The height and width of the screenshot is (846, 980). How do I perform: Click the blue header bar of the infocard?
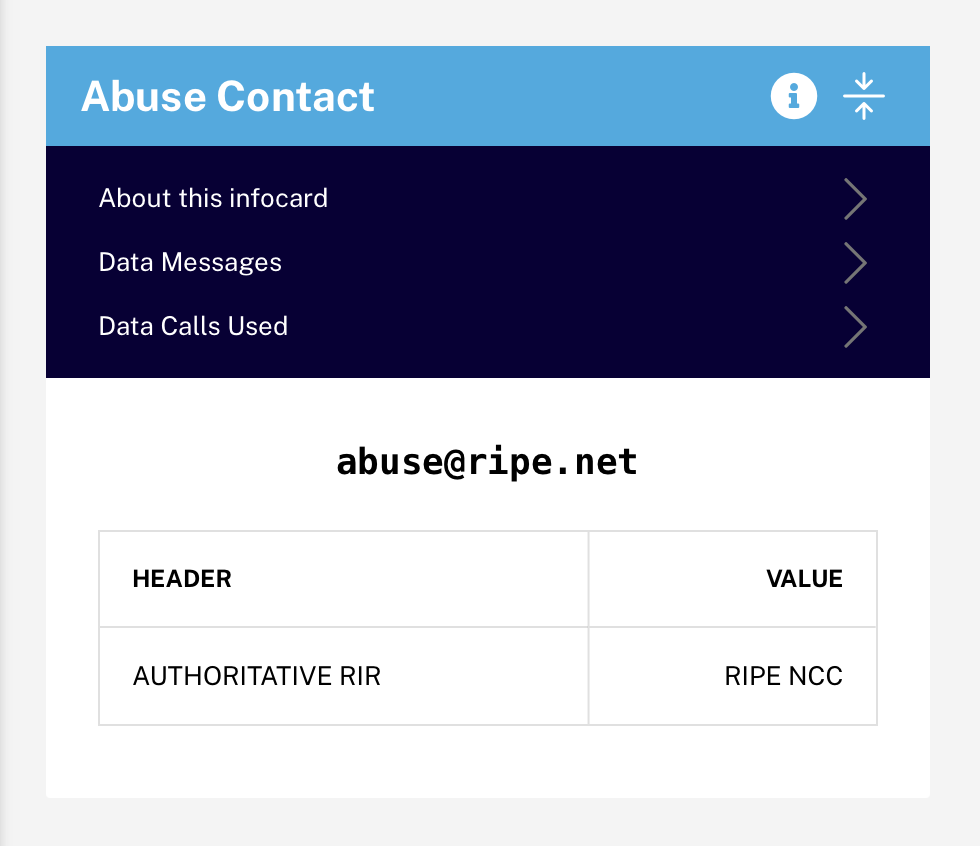pos(562,96)
